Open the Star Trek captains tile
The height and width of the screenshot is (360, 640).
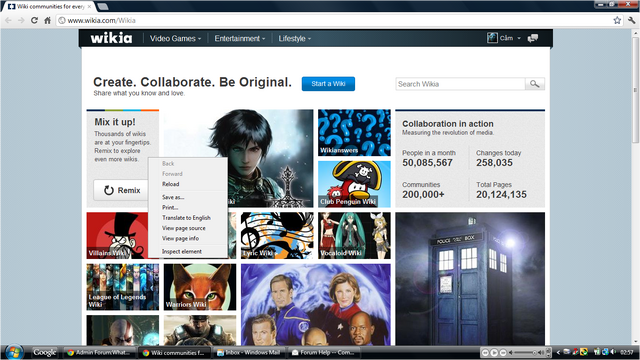pos(316,304)
